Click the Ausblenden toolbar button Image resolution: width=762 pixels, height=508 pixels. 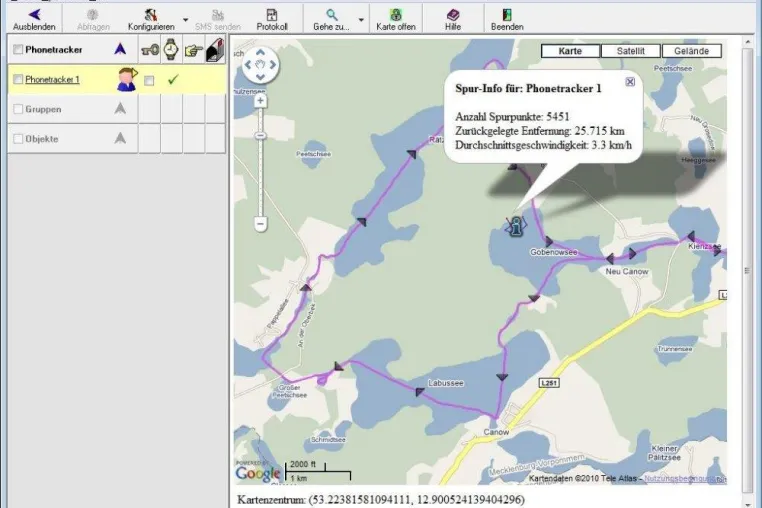click(x=34, y=19)
